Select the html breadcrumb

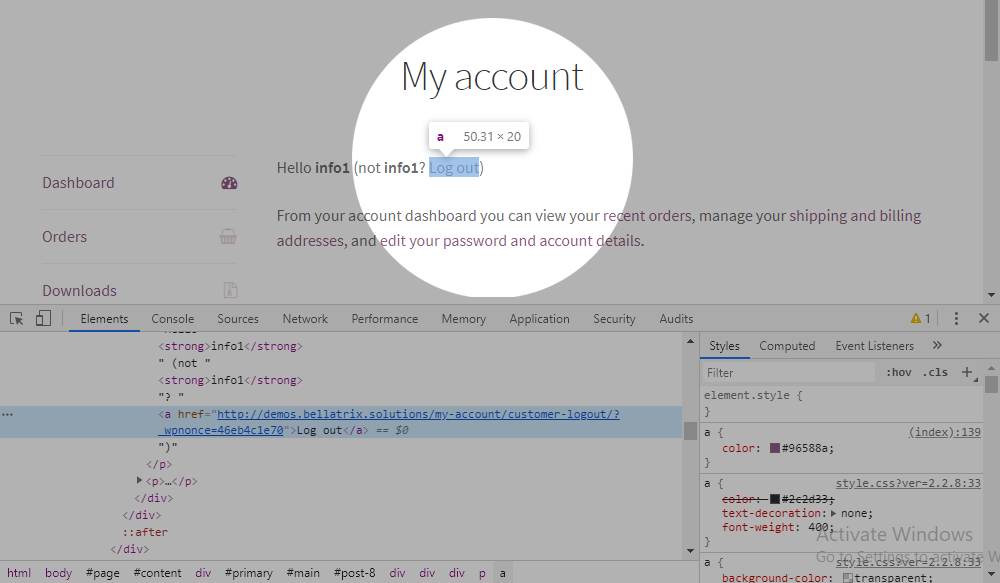(18, 573)
